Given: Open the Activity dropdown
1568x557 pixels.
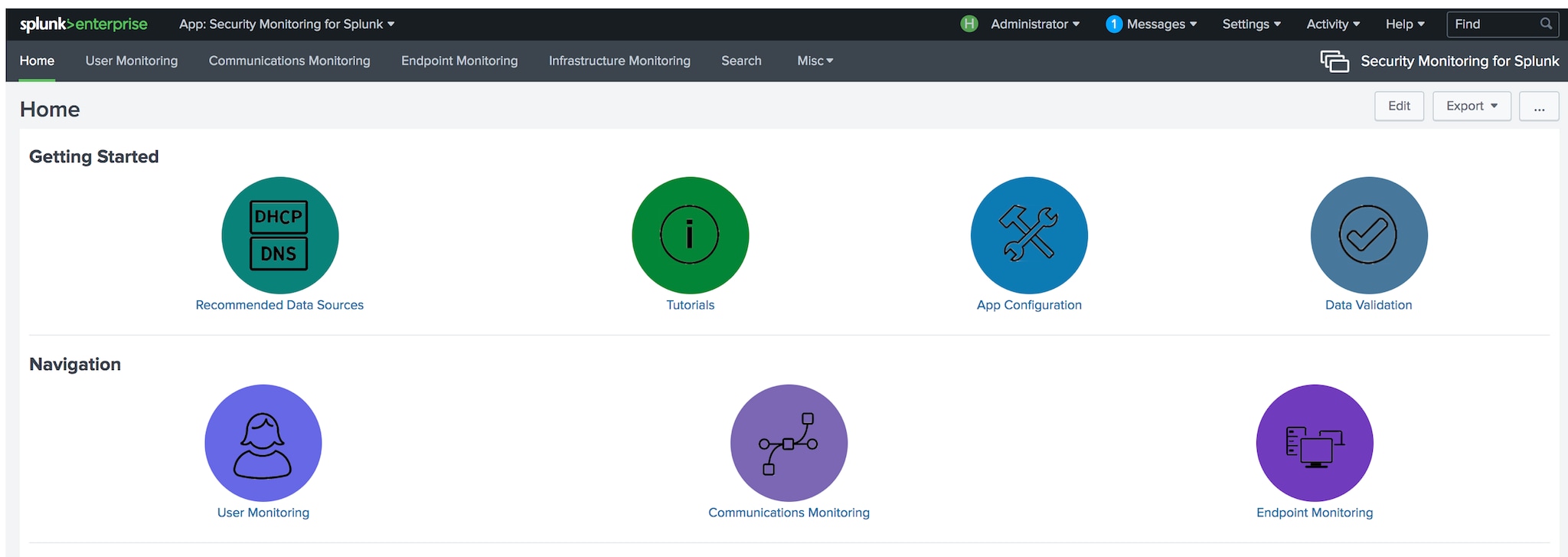Looking at the screenshot, I should click(x=1333, y=25).
